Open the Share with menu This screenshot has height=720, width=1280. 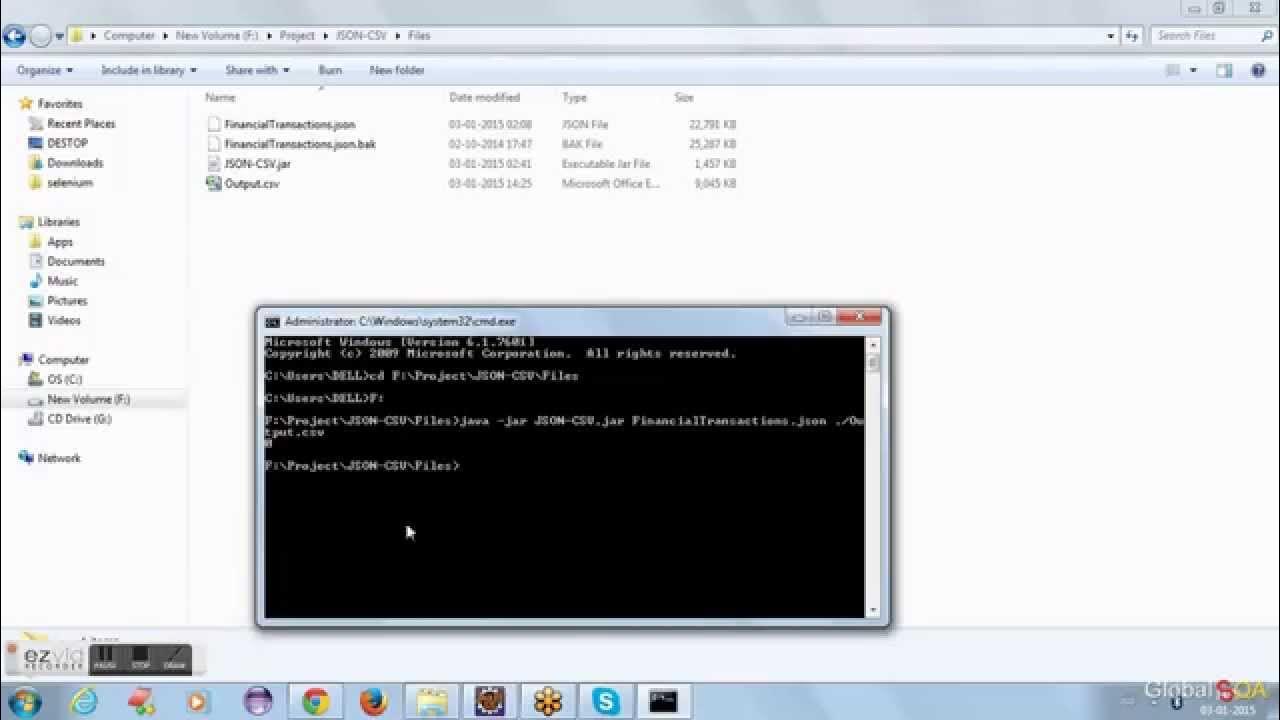click(257, 70)
